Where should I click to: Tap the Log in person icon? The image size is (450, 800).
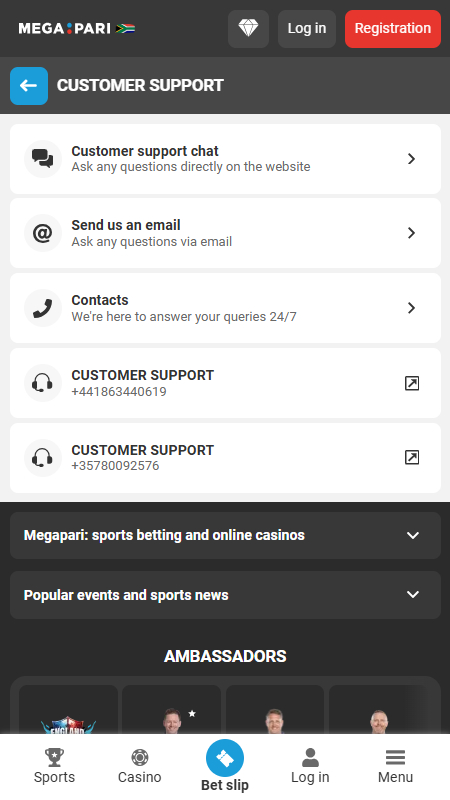coord(310,758)
